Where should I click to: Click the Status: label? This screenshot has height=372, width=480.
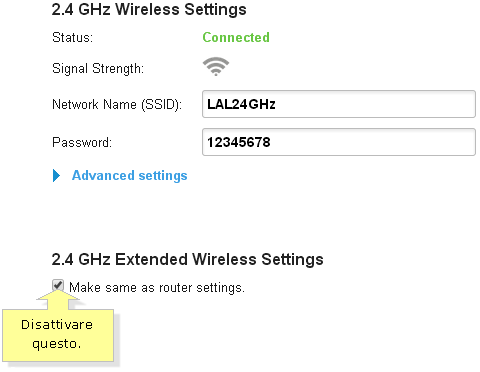click(72, 37)
